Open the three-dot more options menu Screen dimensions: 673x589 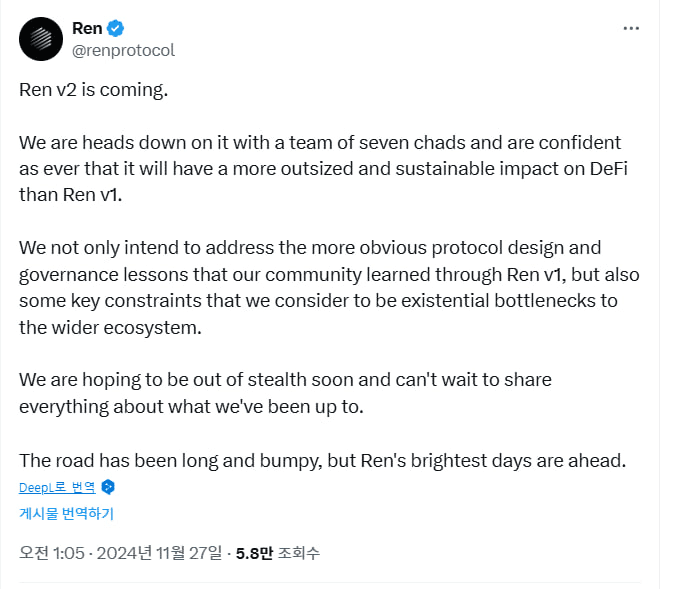tap(631, 28)
